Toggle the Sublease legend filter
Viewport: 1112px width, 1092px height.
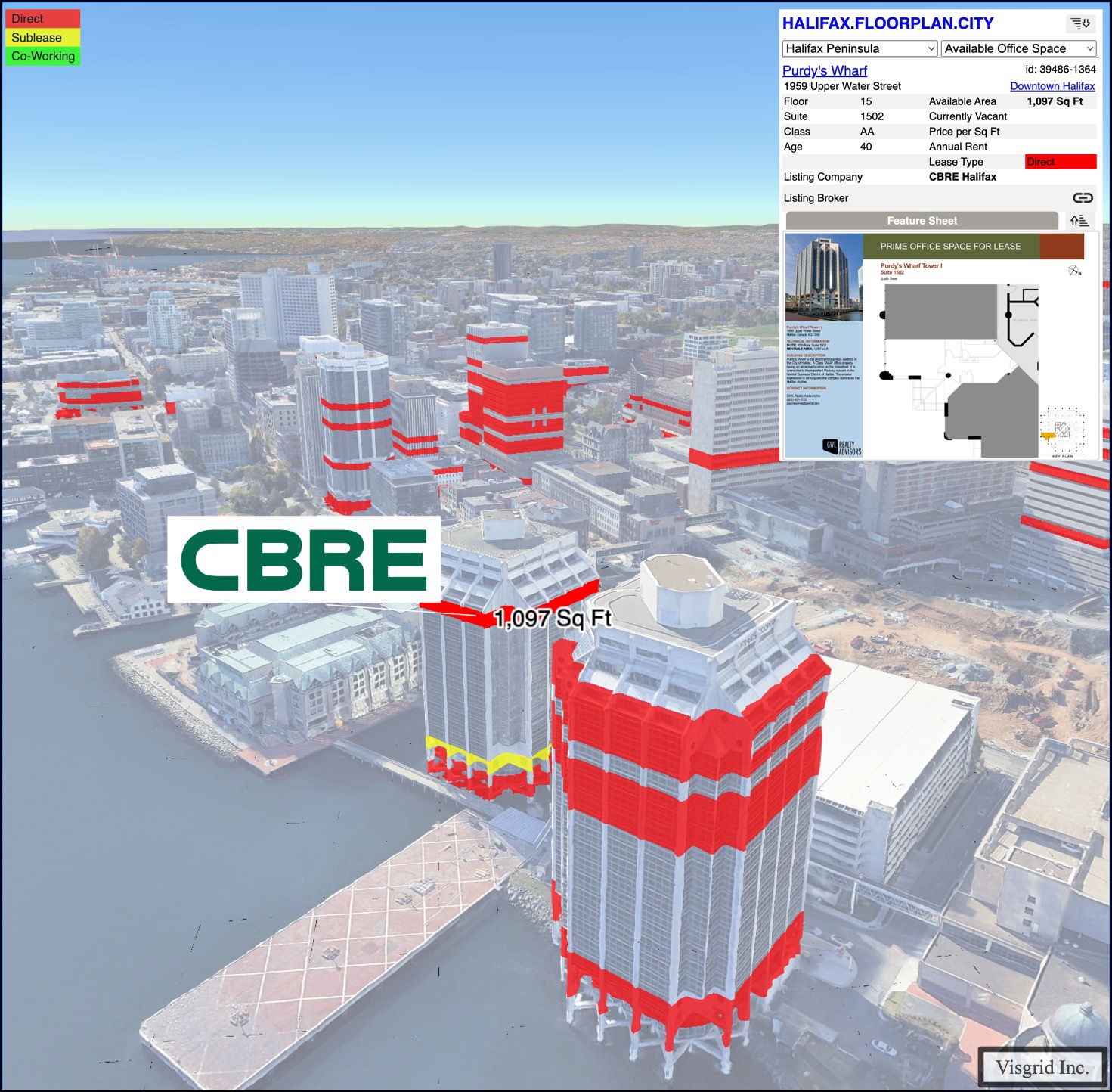(42, 38)
